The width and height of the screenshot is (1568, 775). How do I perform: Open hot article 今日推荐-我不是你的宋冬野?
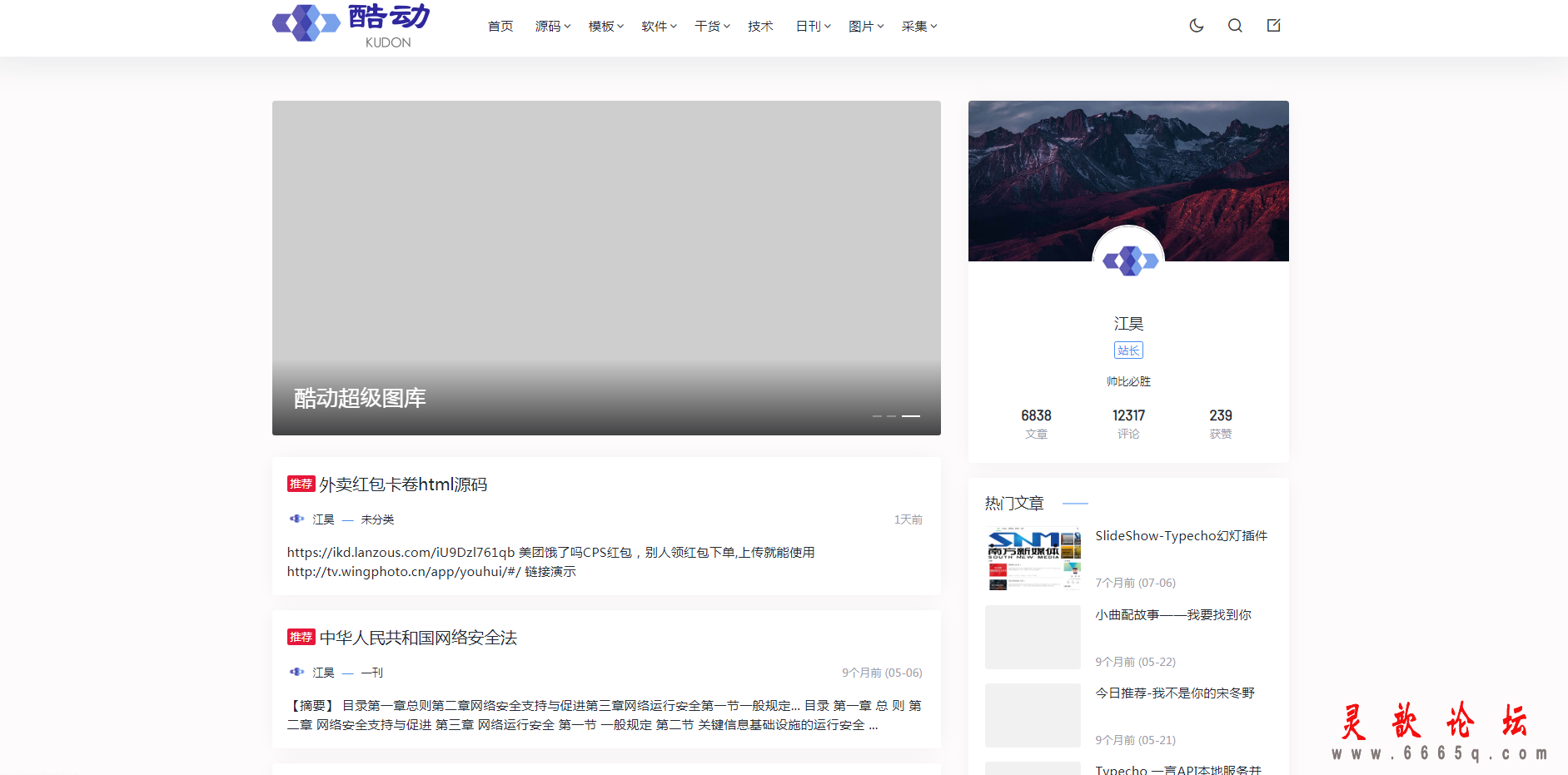pos(1174,693)
